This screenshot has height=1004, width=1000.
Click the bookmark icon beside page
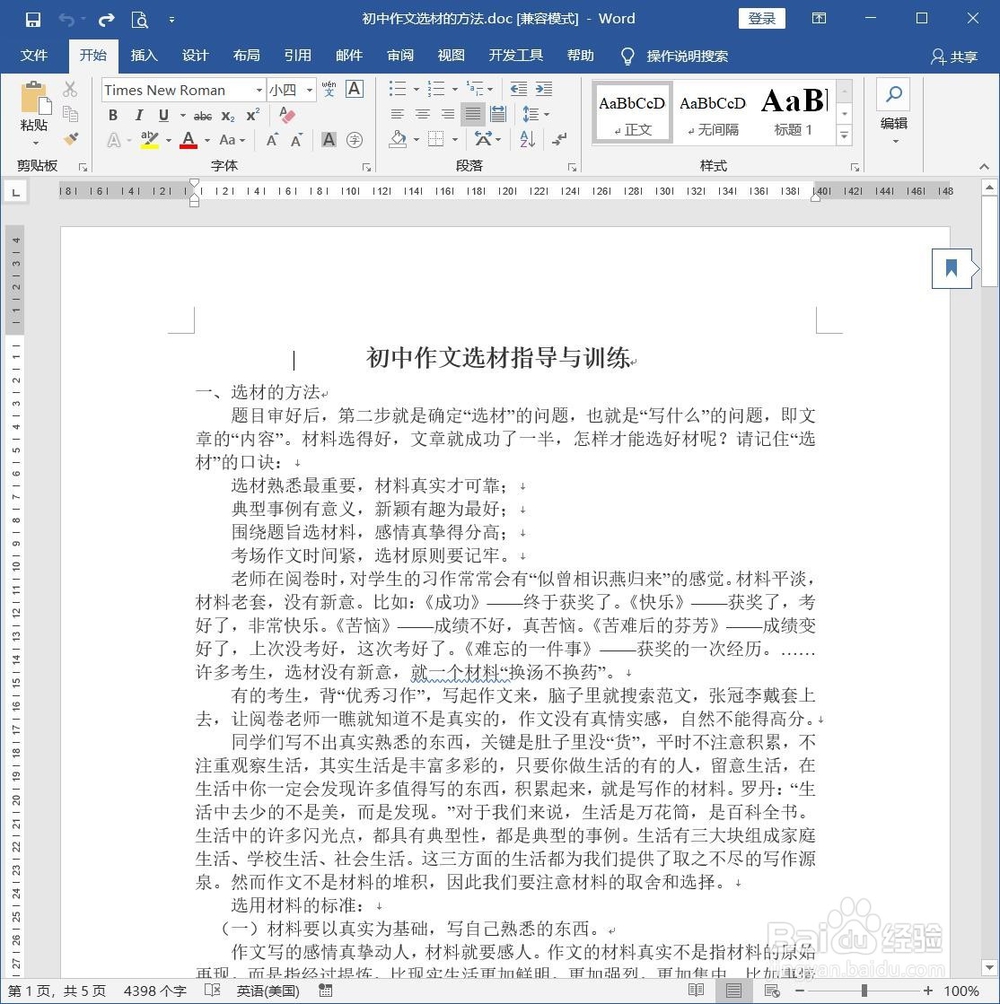click(951, 268)
